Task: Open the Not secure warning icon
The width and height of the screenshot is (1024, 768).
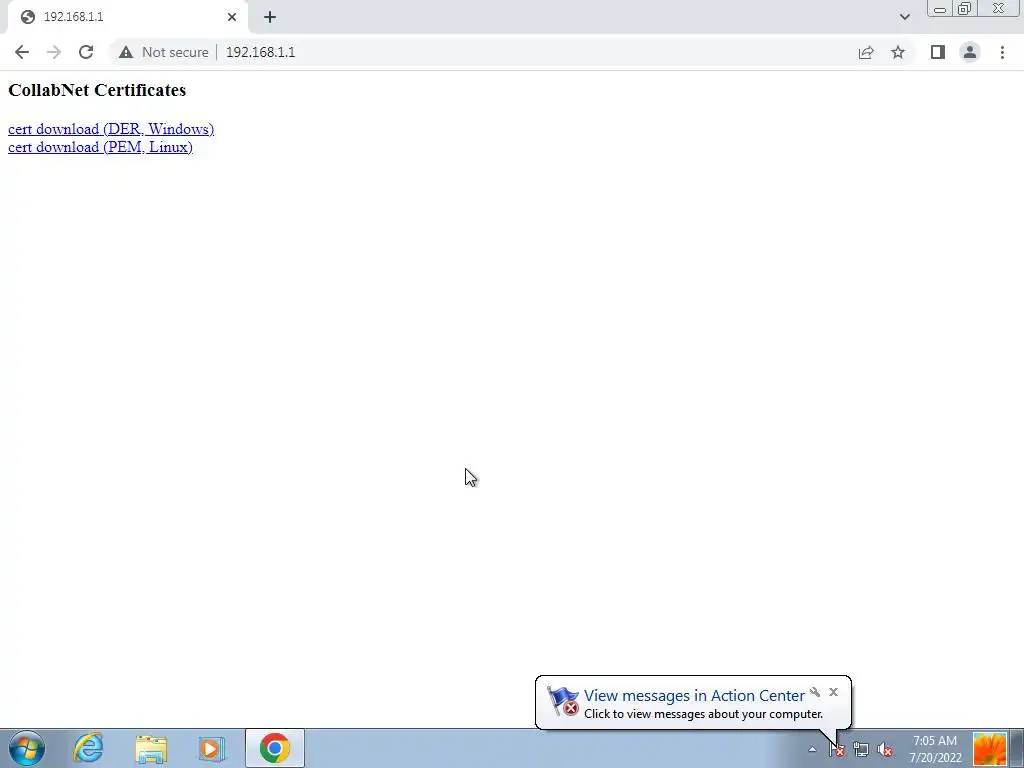Action: tap(126, 52)
